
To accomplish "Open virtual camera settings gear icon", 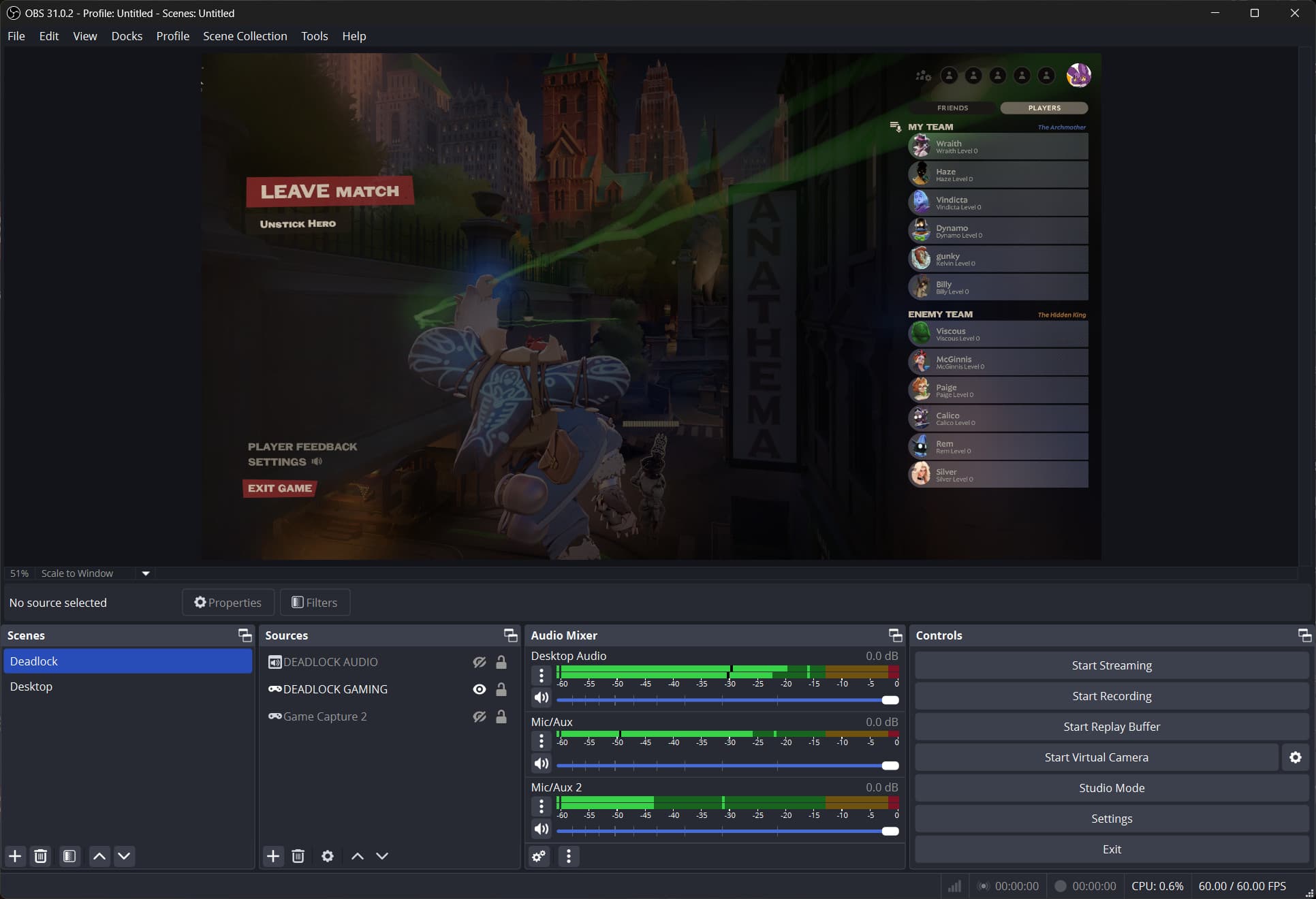I will point(1296,757).
